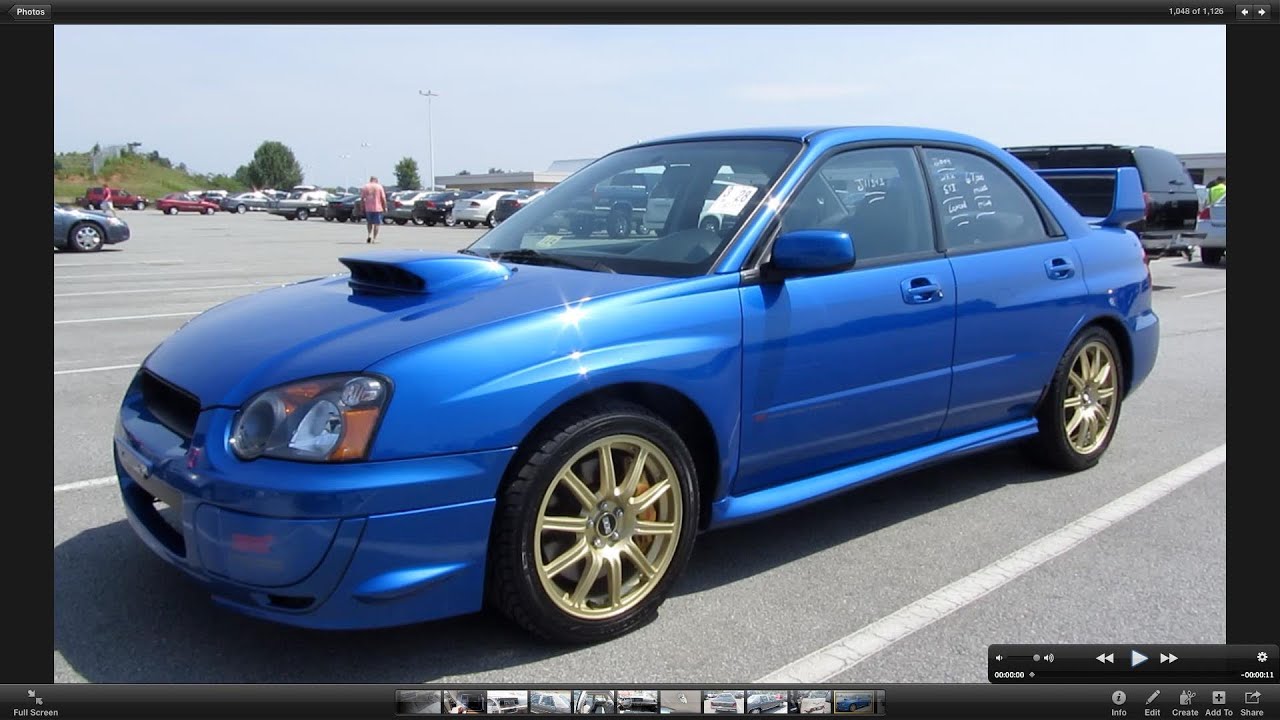Image resolution: width=1280 pixels, height=720 pixels.
Task: Rewind the video with the double-arrow icon
Action: pos(1105,657)
